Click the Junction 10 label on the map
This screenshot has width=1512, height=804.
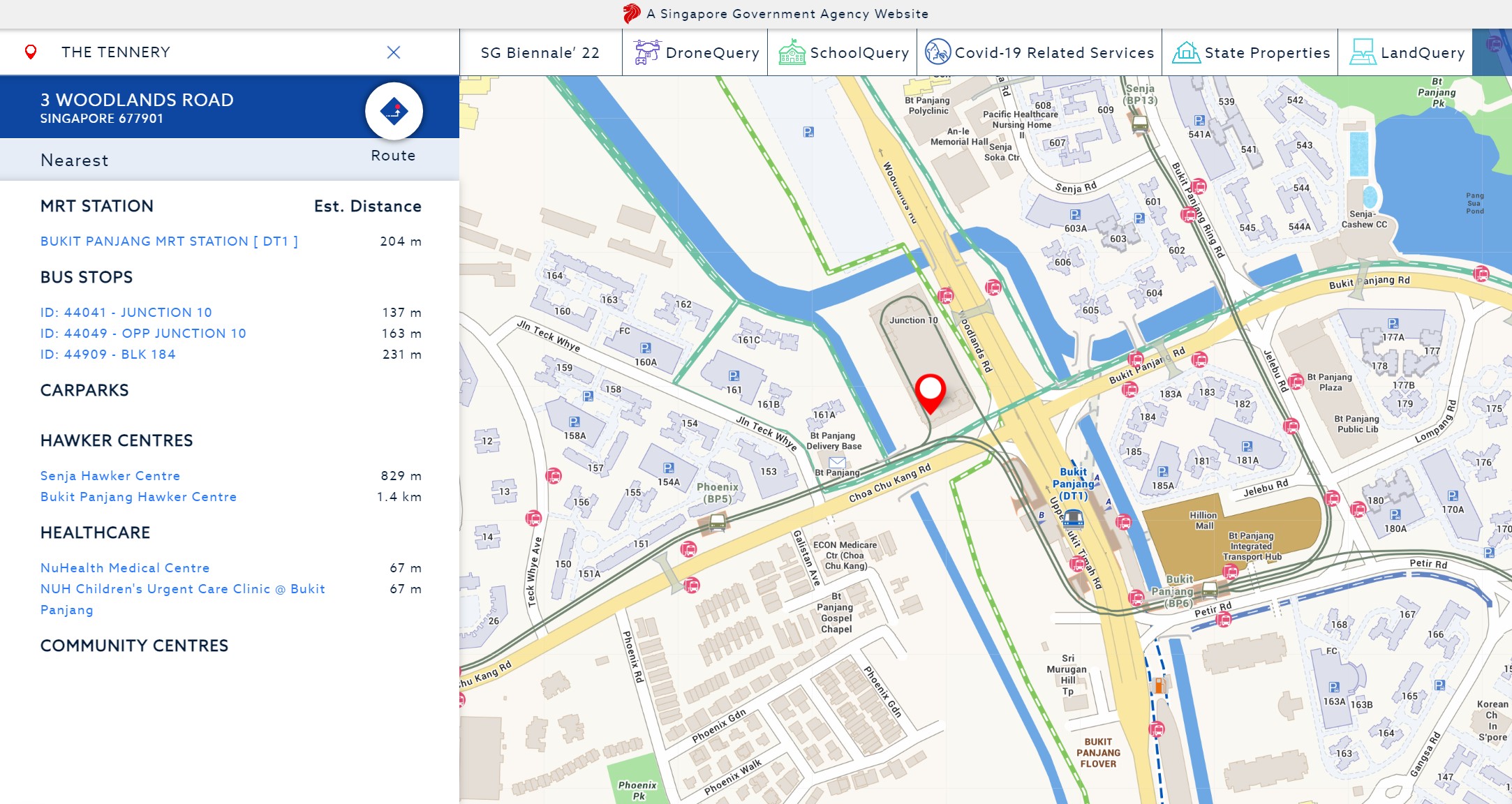click(914, 320)
